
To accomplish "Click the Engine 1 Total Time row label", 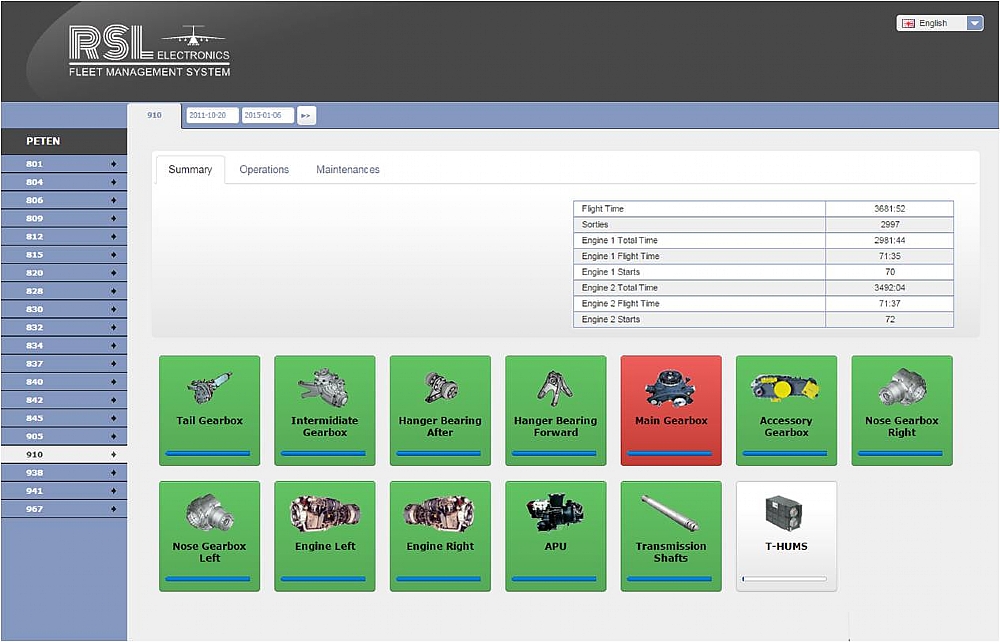I will point(619,240).
